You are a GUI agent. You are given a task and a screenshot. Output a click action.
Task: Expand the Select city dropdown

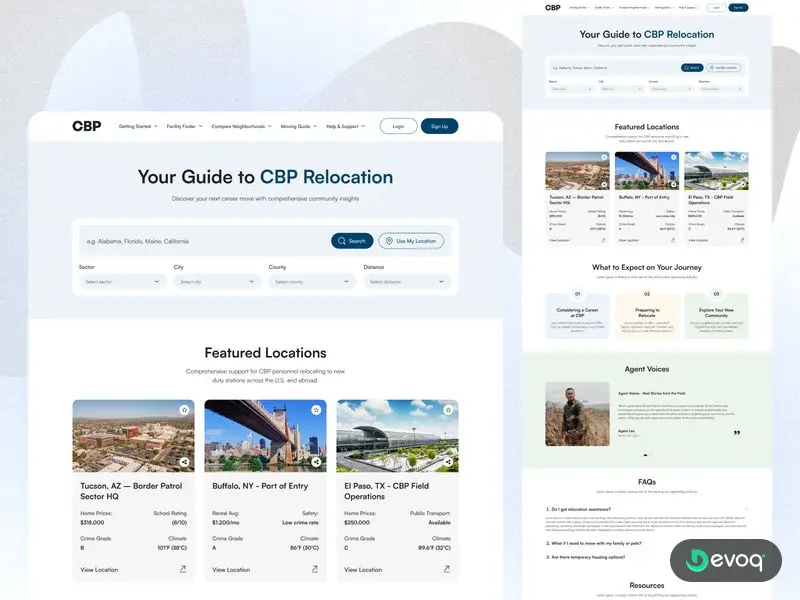tap(217, 282)
